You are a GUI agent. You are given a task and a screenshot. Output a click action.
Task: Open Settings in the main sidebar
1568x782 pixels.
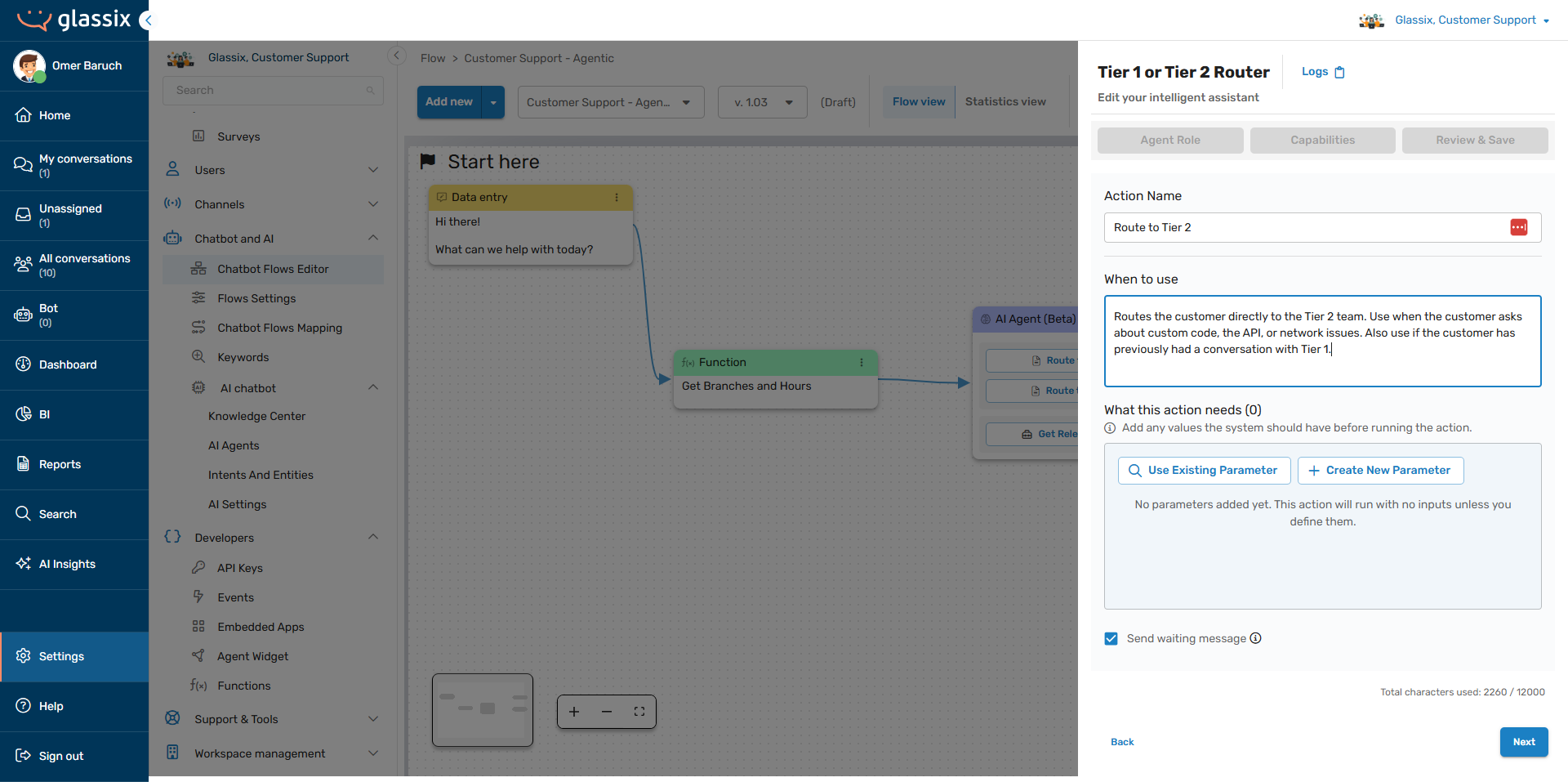click(74, 656)
